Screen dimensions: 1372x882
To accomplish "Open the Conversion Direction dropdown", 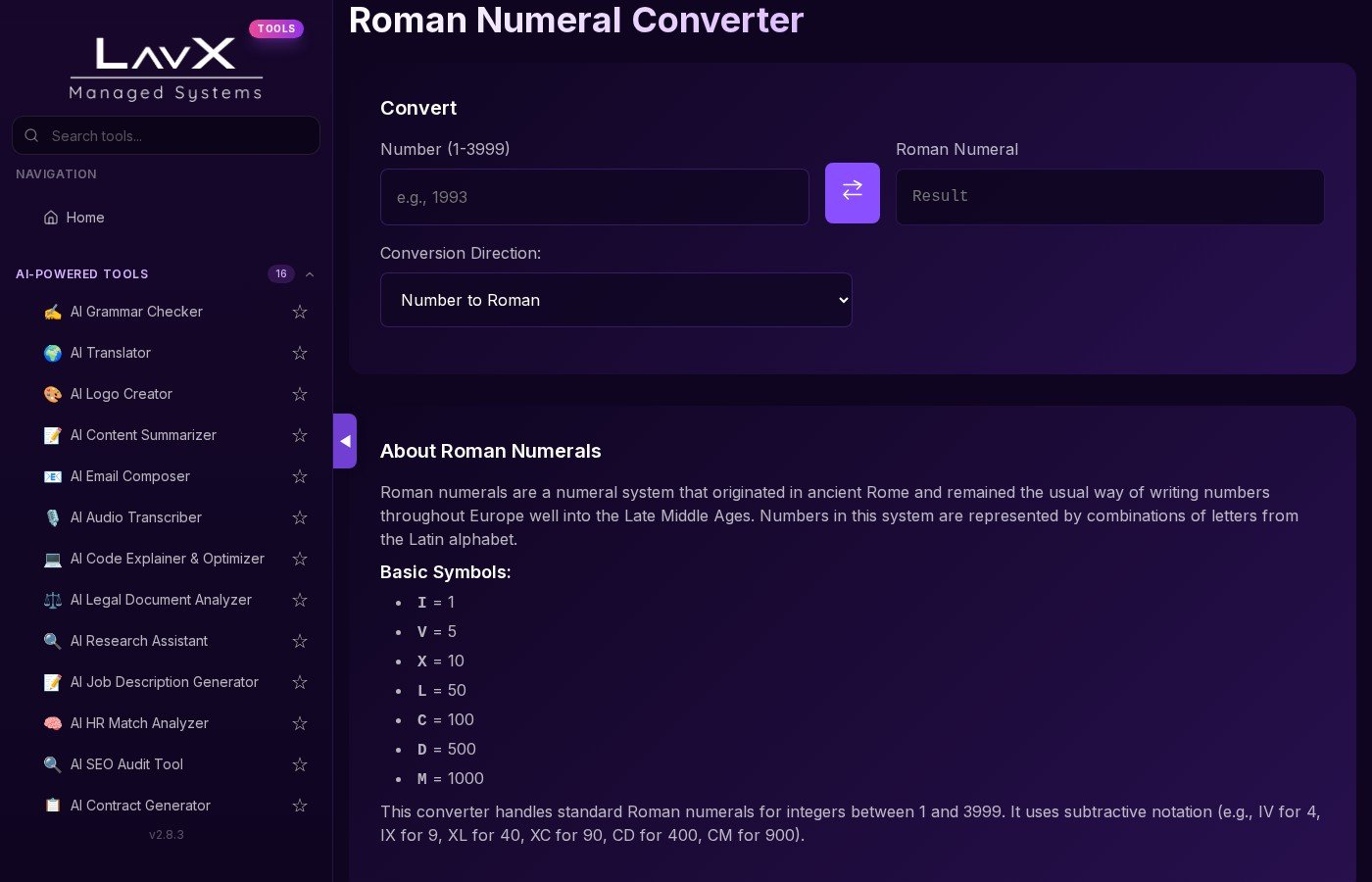I will tap(615, 300).
